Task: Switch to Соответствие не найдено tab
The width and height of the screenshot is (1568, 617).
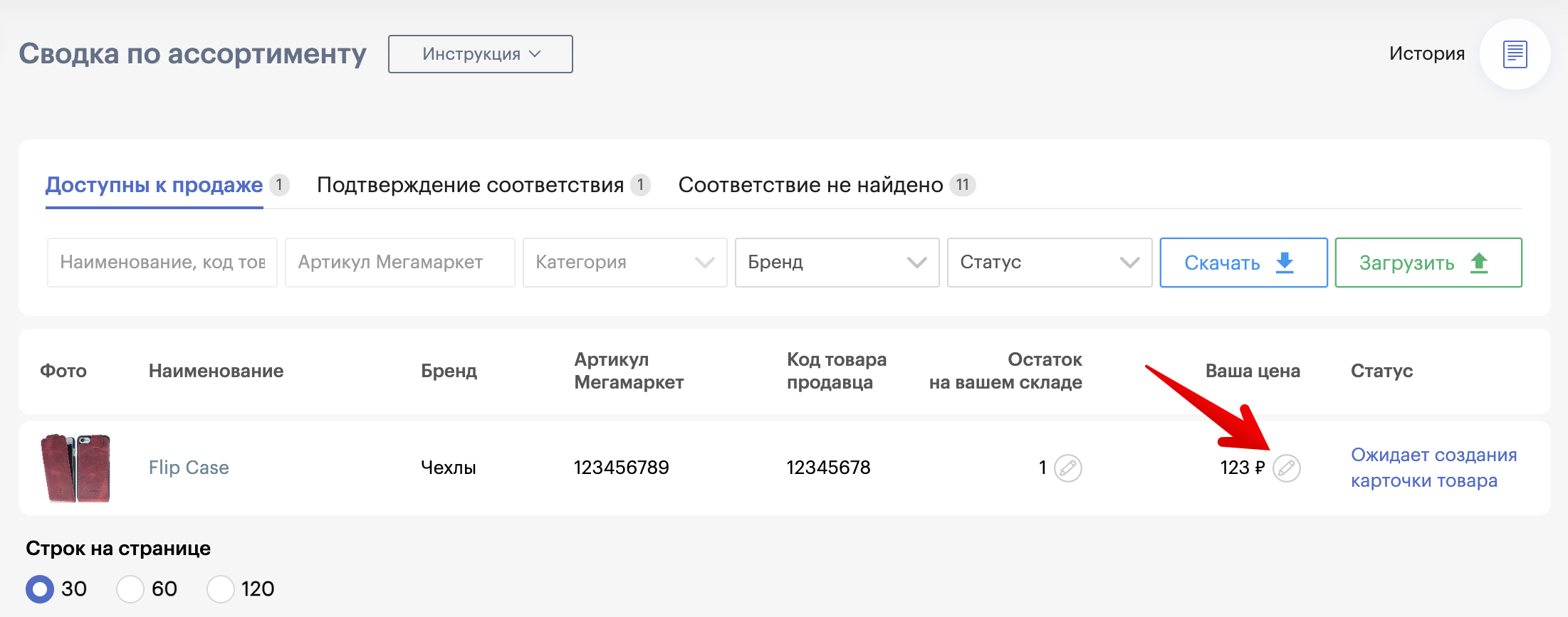Action: pos(810,185)
